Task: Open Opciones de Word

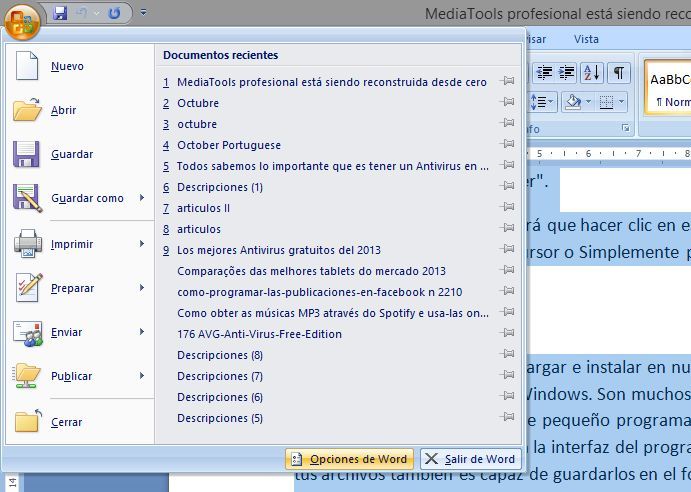Action: pos(349,459)
